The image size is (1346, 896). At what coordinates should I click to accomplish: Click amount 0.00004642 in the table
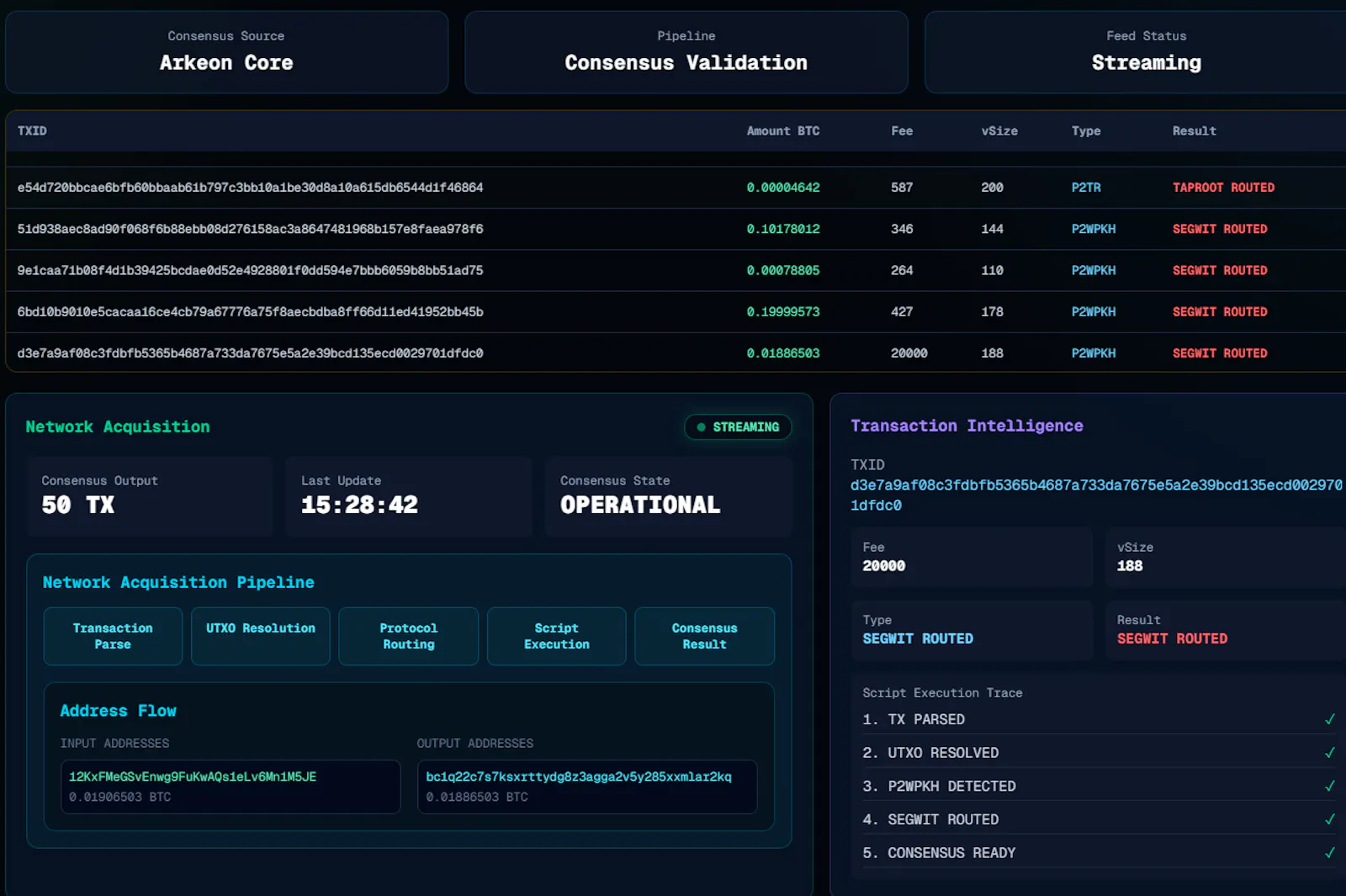pos(783,188)
